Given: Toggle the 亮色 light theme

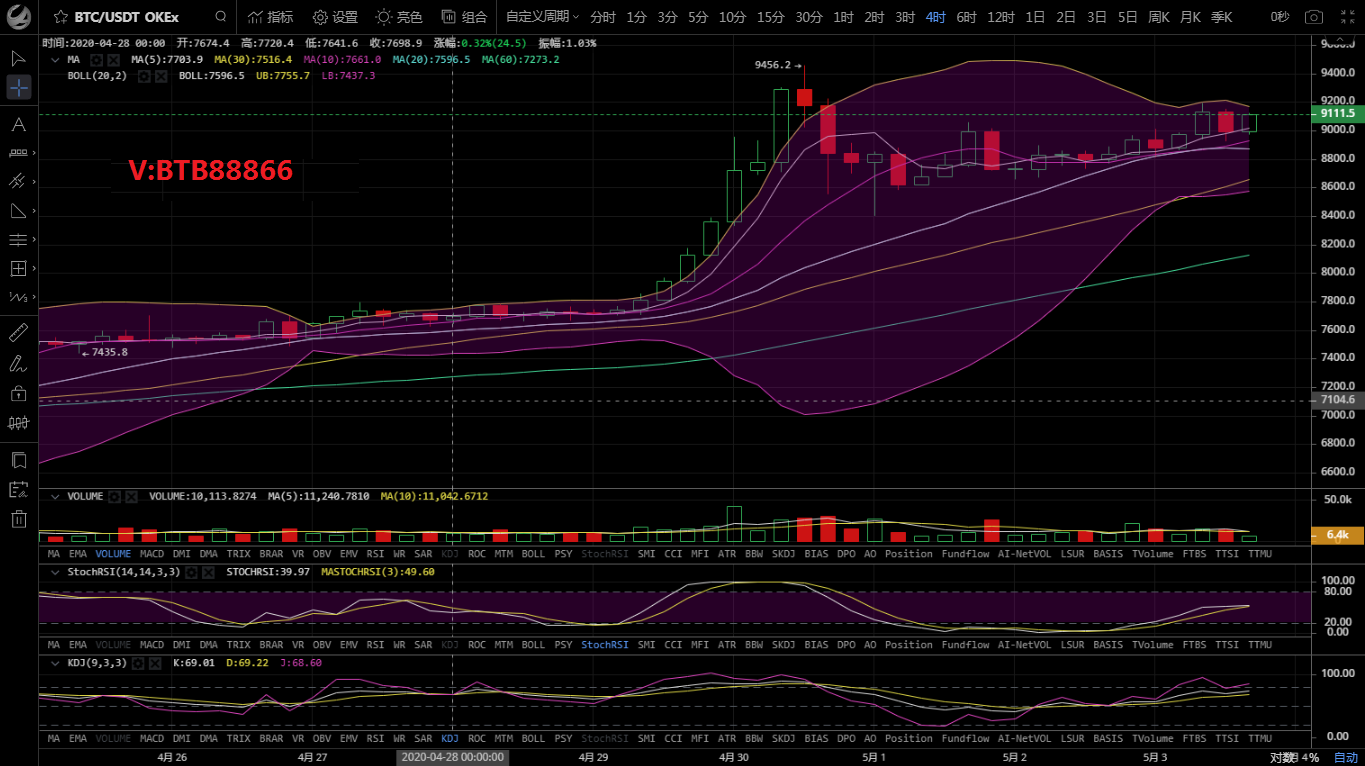Looking at the screenshot, I should click(399, 17).
